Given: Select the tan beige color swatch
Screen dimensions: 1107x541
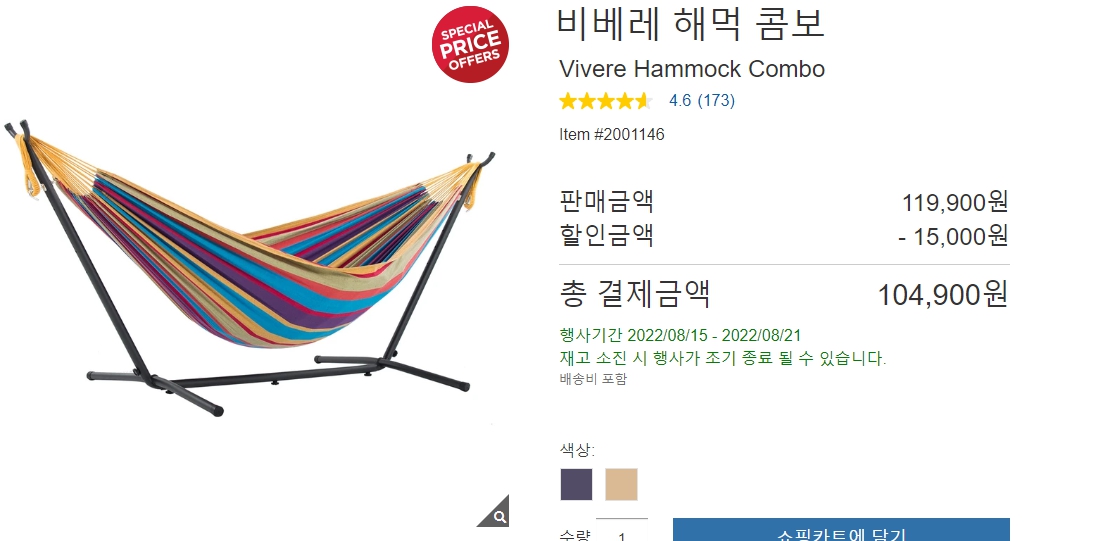Looking at the screenshot, I should 621,484.
